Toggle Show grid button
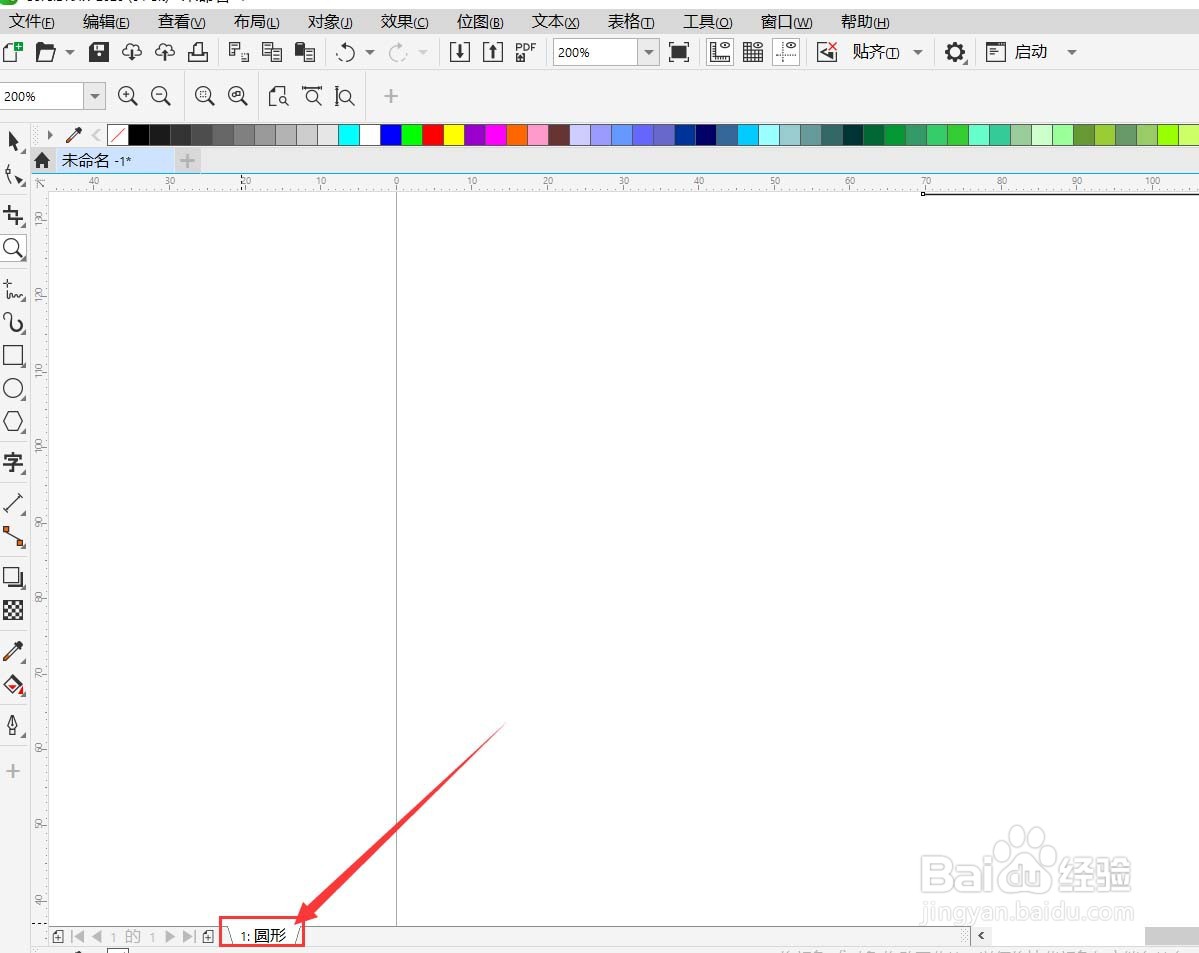The height and width of the screenshot is (953, 1199). coord(753,52)
